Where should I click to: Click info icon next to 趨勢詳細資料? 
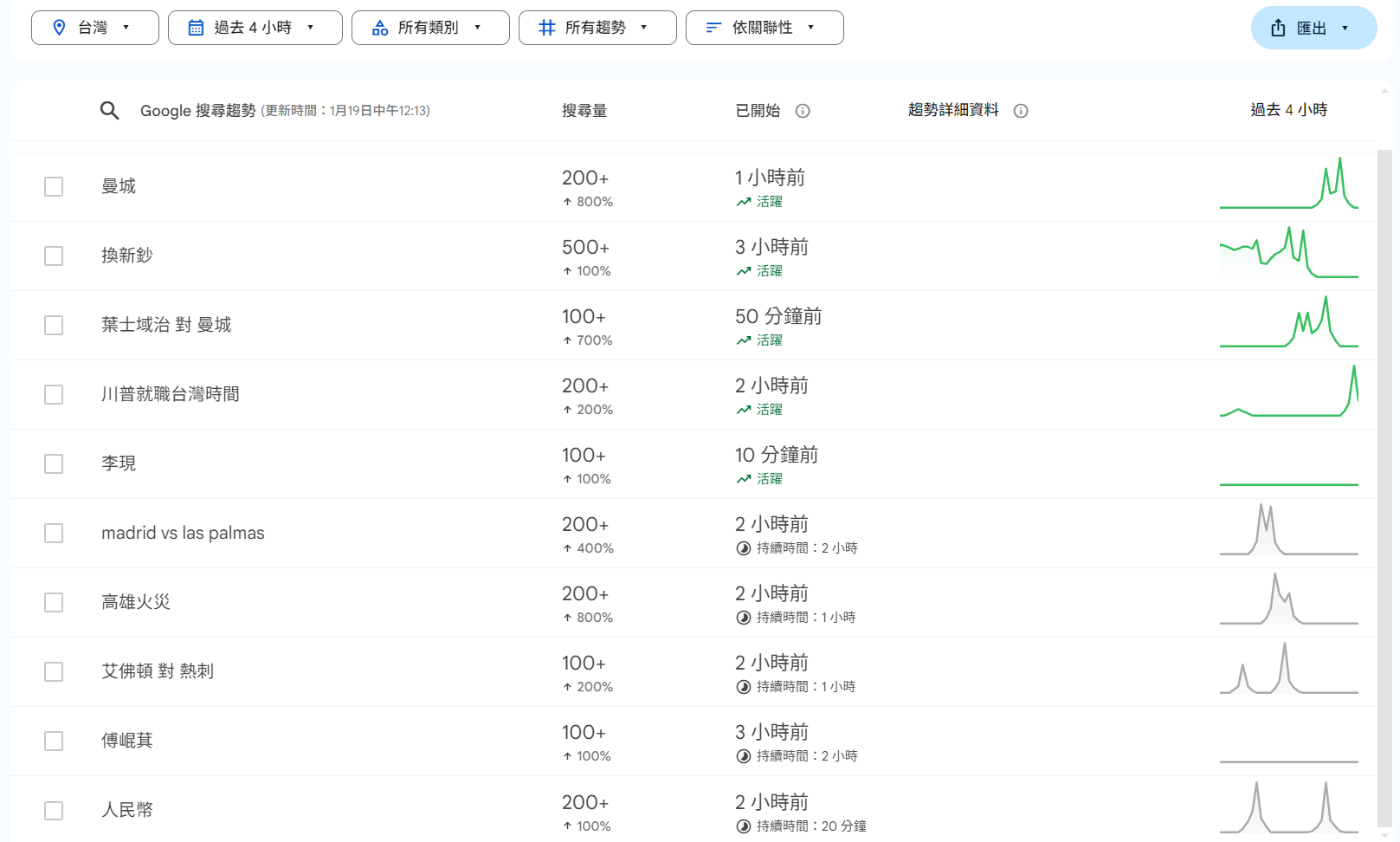(1021, 111)
